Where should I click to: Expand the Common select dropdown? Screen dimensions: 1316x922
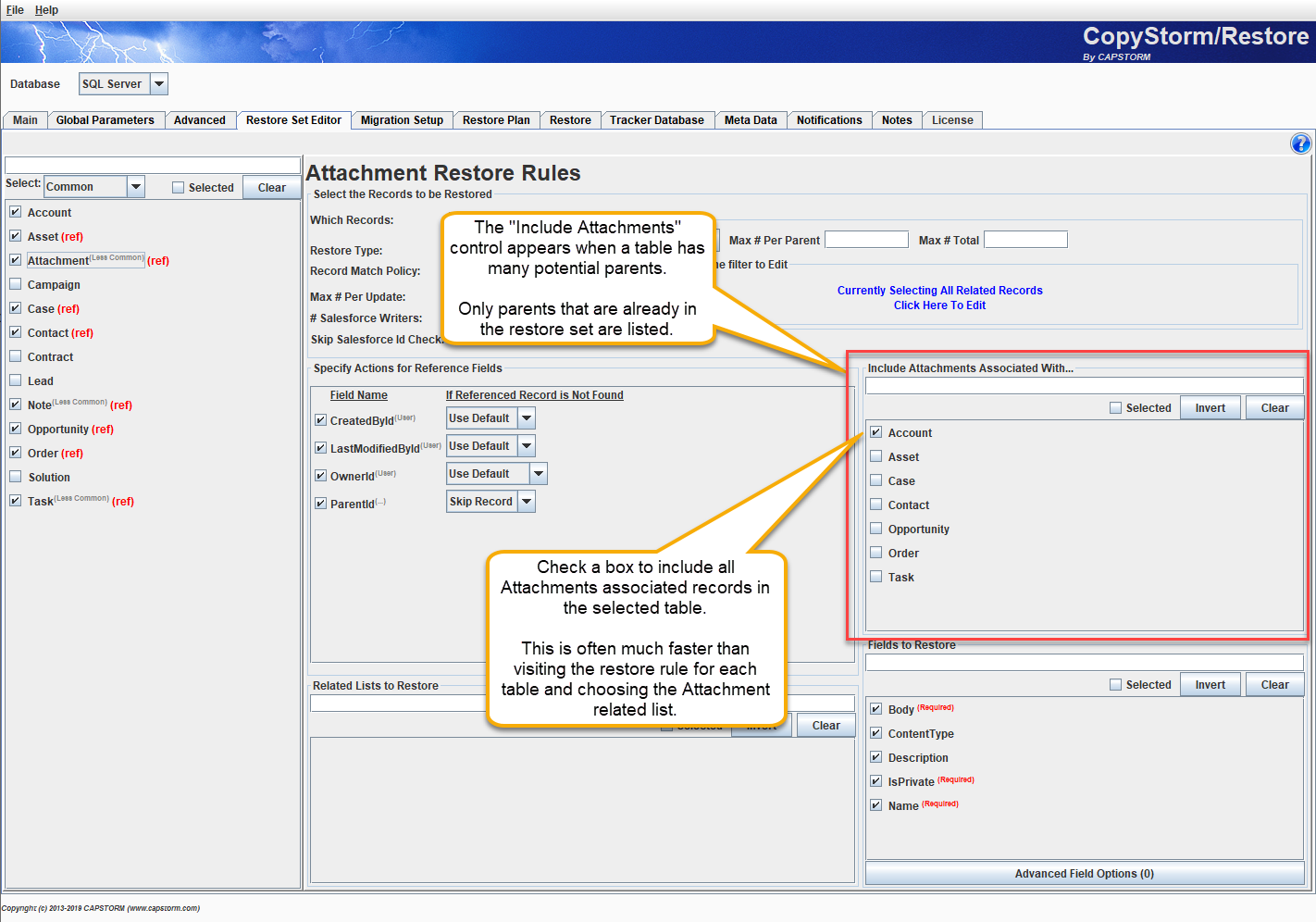(136, 187)
